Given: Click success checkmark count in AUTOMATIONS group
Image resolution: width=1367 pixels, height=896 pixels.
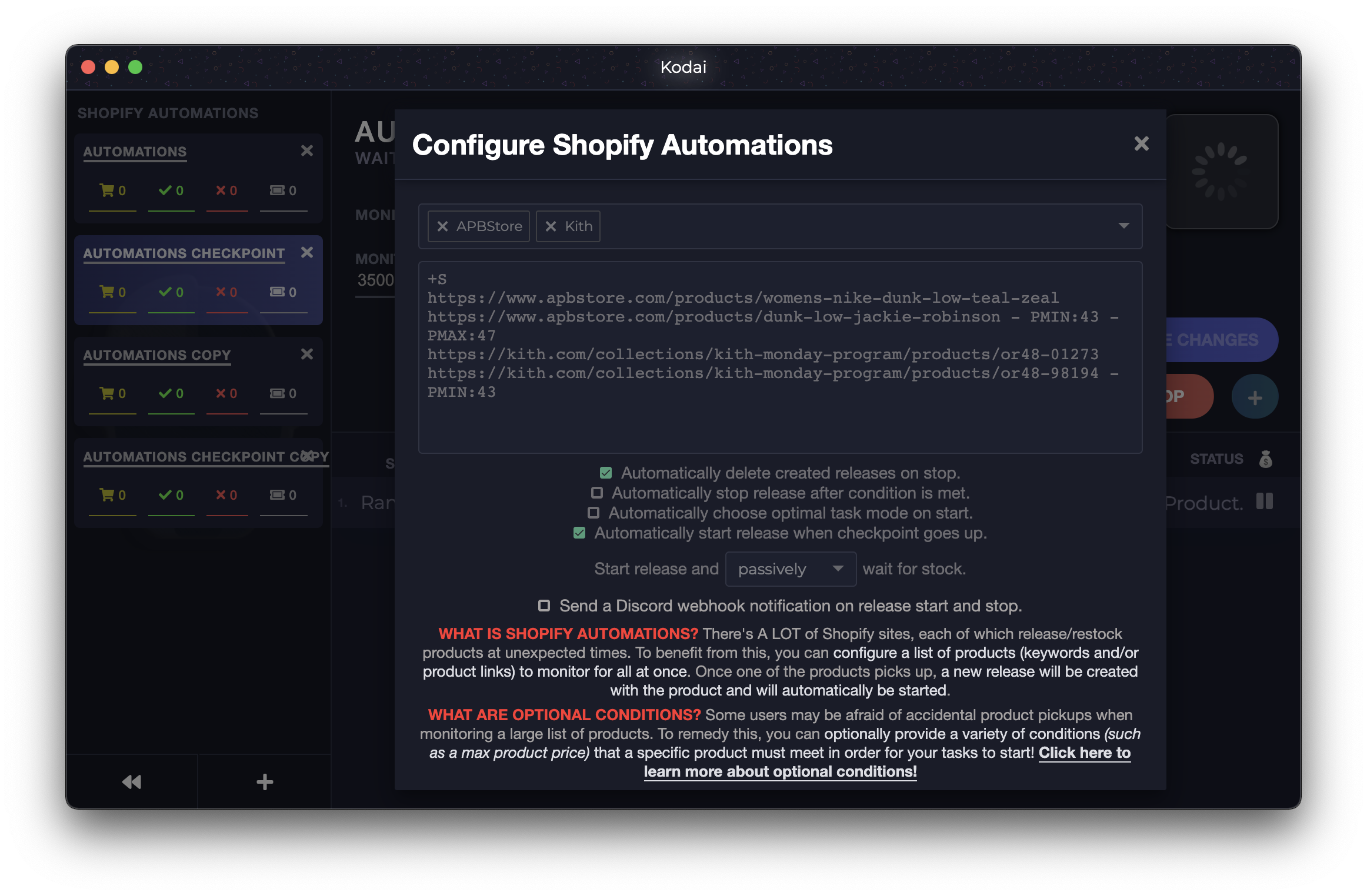Looking at the screenshot, I should (171, 190).
